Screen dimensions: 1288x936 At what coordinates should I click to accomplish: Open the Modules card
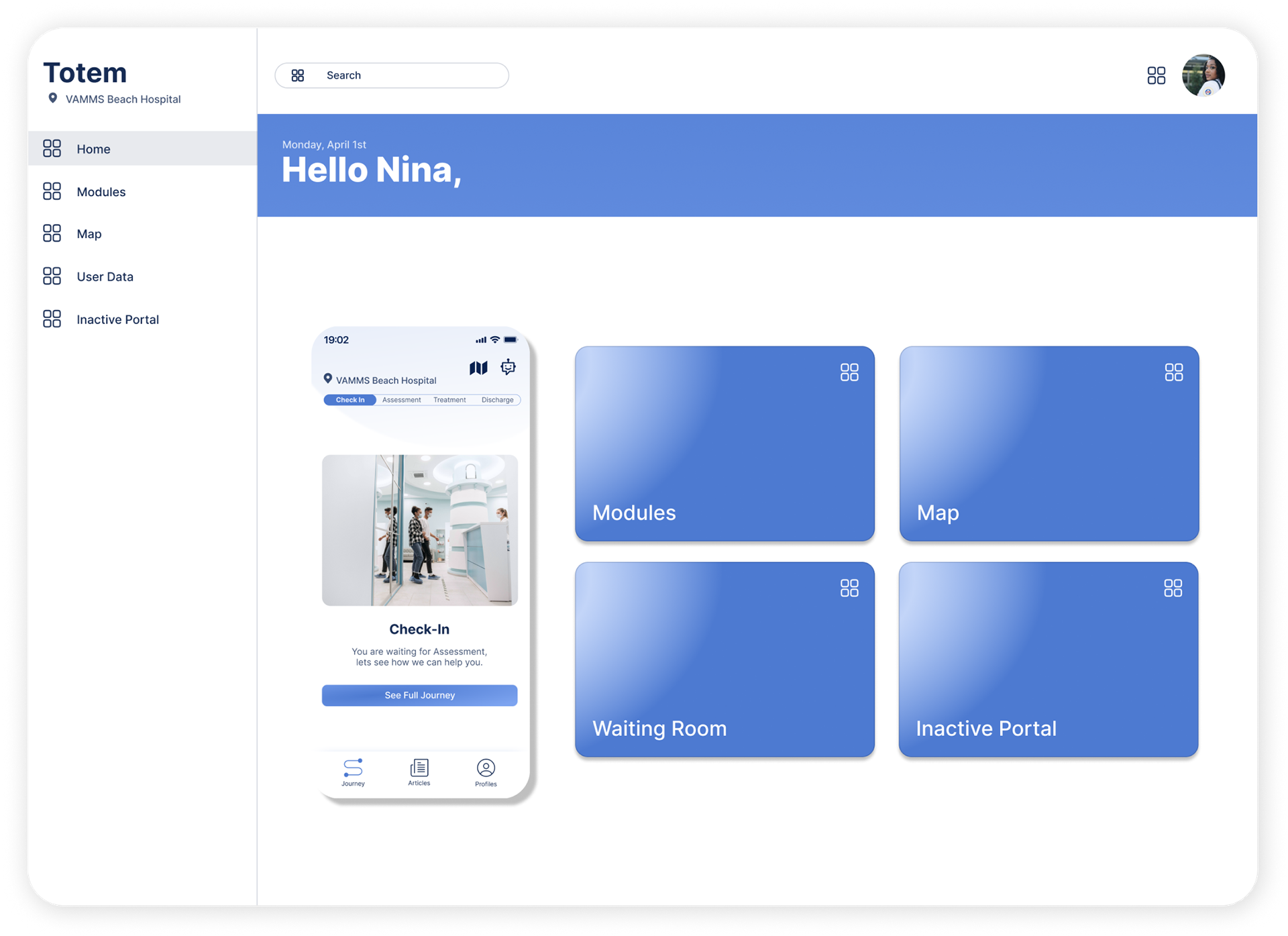[x=724, y=444]
